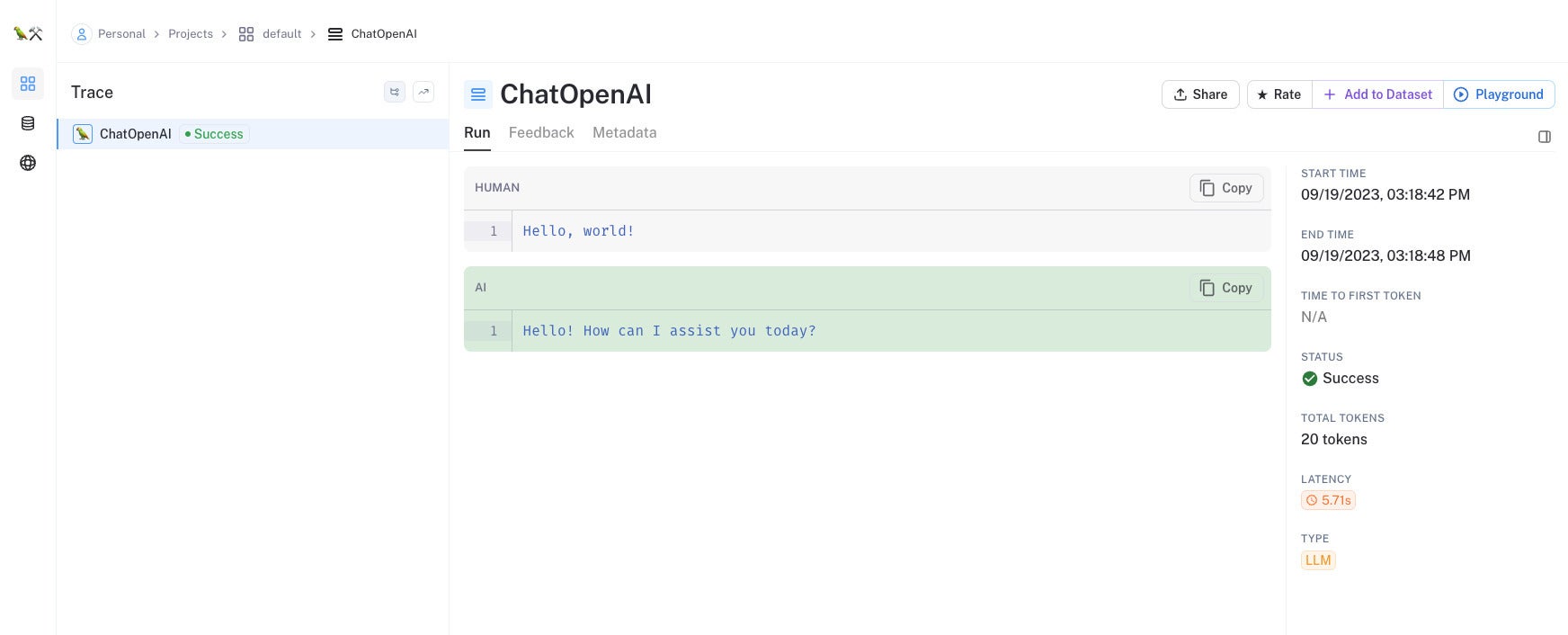Click the ChatOpenAI breadcrumb list icon

pyautogui.click(x=335, y=34)
